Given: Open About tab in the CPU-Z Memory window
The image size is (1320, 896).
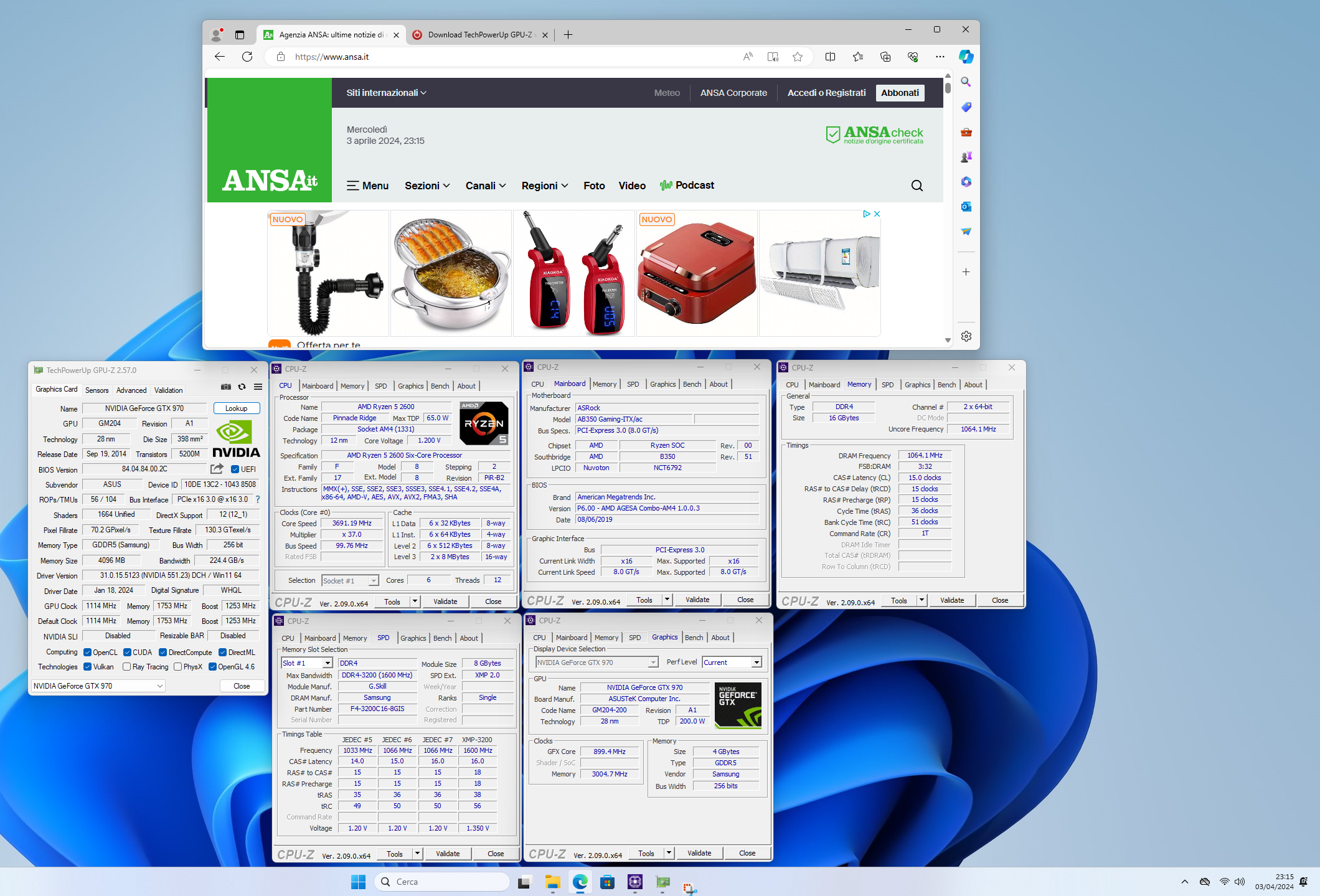Looking at the screenshot, I should pyautogui.click(x=973, y=385).
